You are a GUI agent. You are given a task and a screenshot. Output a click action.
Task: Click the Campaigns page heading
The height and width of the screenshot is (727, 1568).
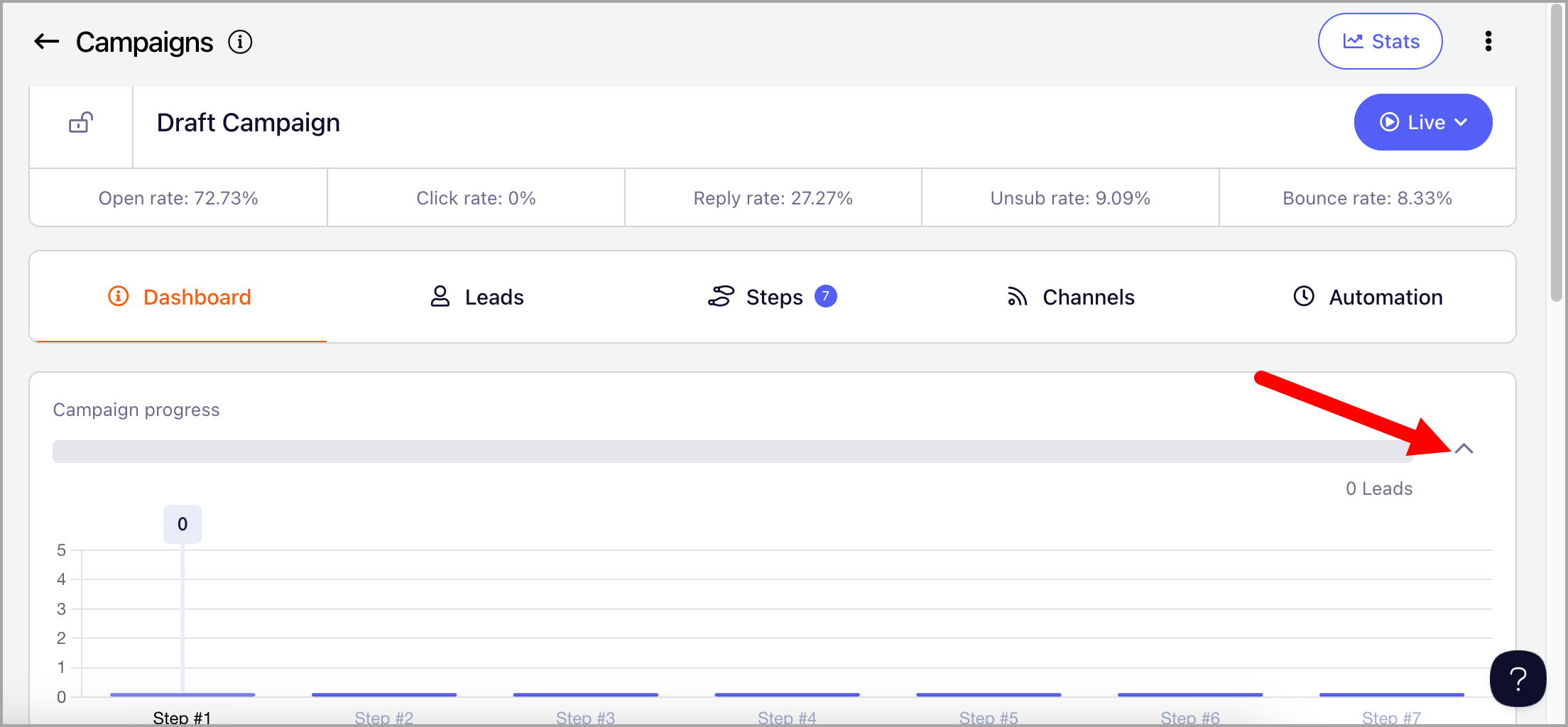click(x=144, y=42)
